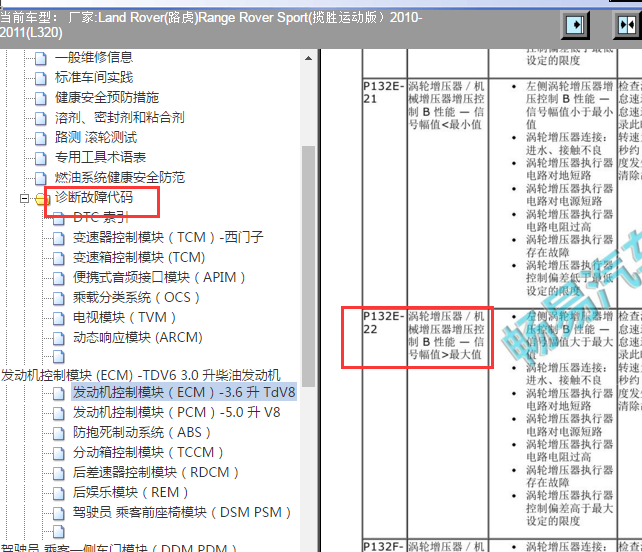The width and height of the screenshot is (642, 552).
Task: Click page icon beside 驾驶员 乘客前座椅模块
Action: pyautogui.click(x=59, y=514)
